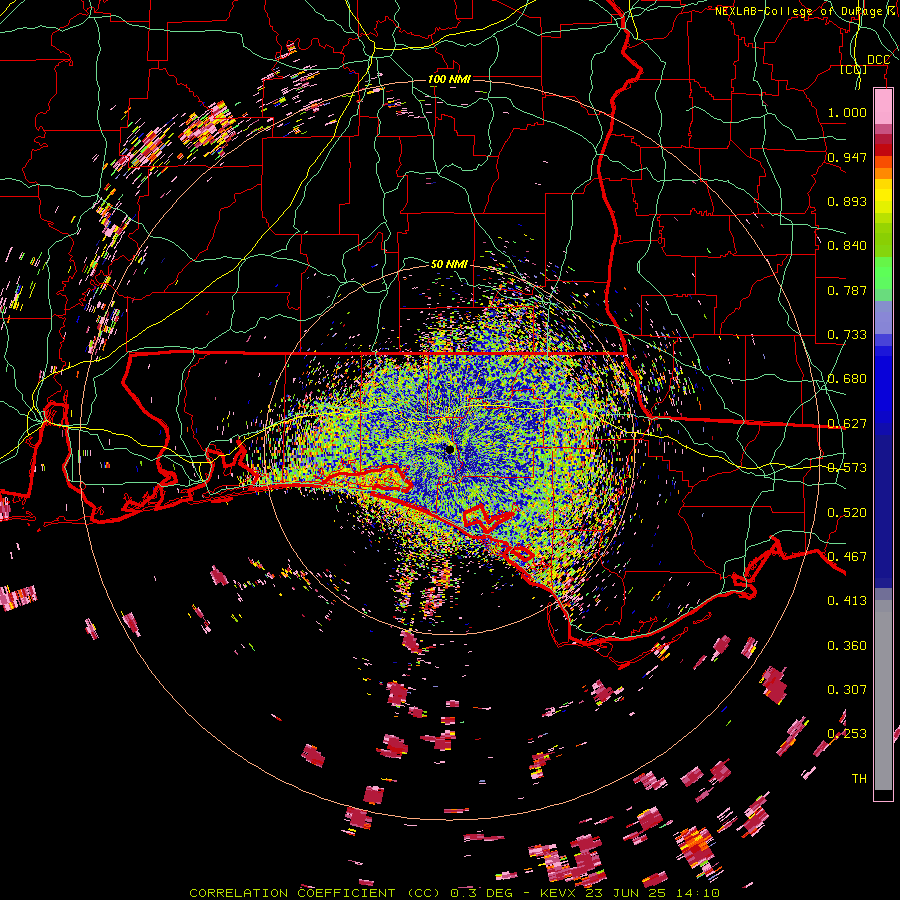Click the 0.680 color scale label

[x=847, y=378]
